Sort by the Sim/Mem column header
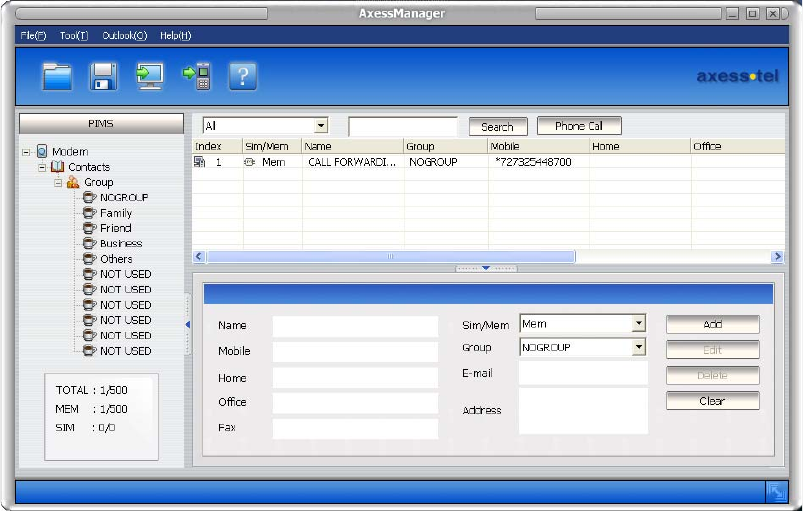 272,146
